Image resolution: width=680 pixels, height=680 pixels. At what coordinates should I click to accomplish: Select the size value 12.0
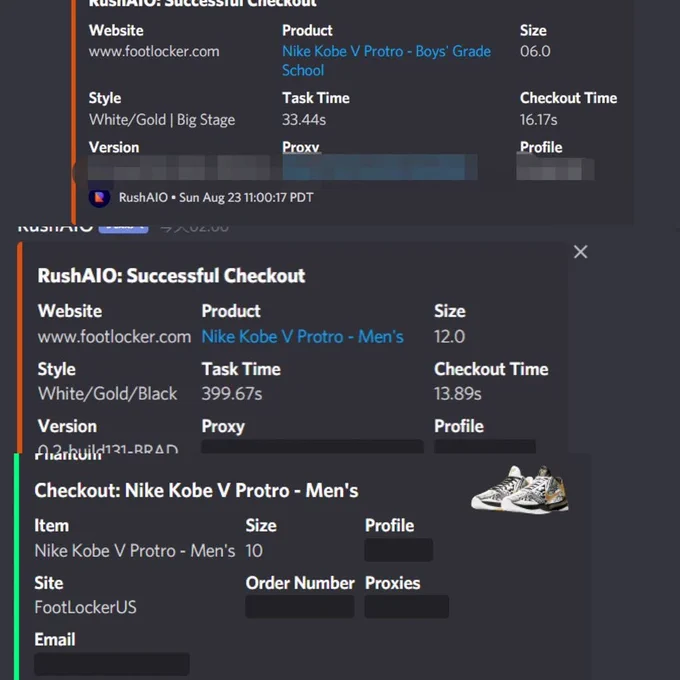pos(449,337)
